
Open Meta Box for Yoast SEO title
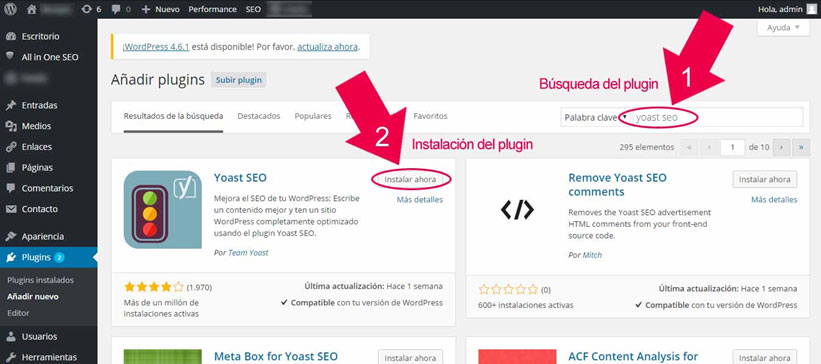[276, 357]
